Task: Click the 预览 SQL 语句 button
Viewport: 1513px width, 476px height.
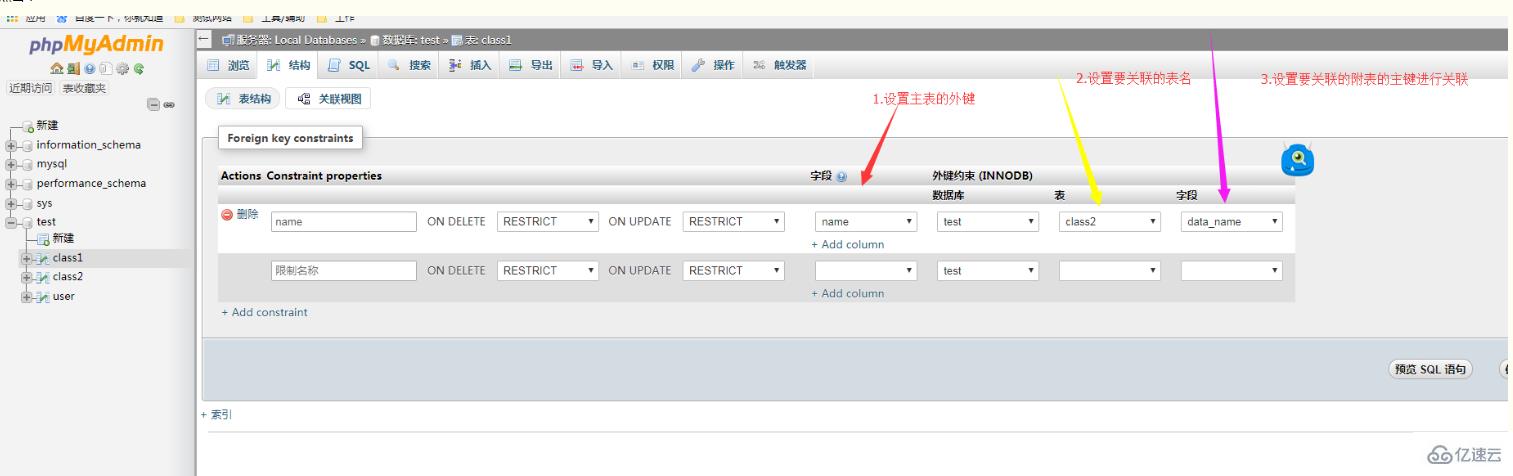Action: tap(1431, 369)
